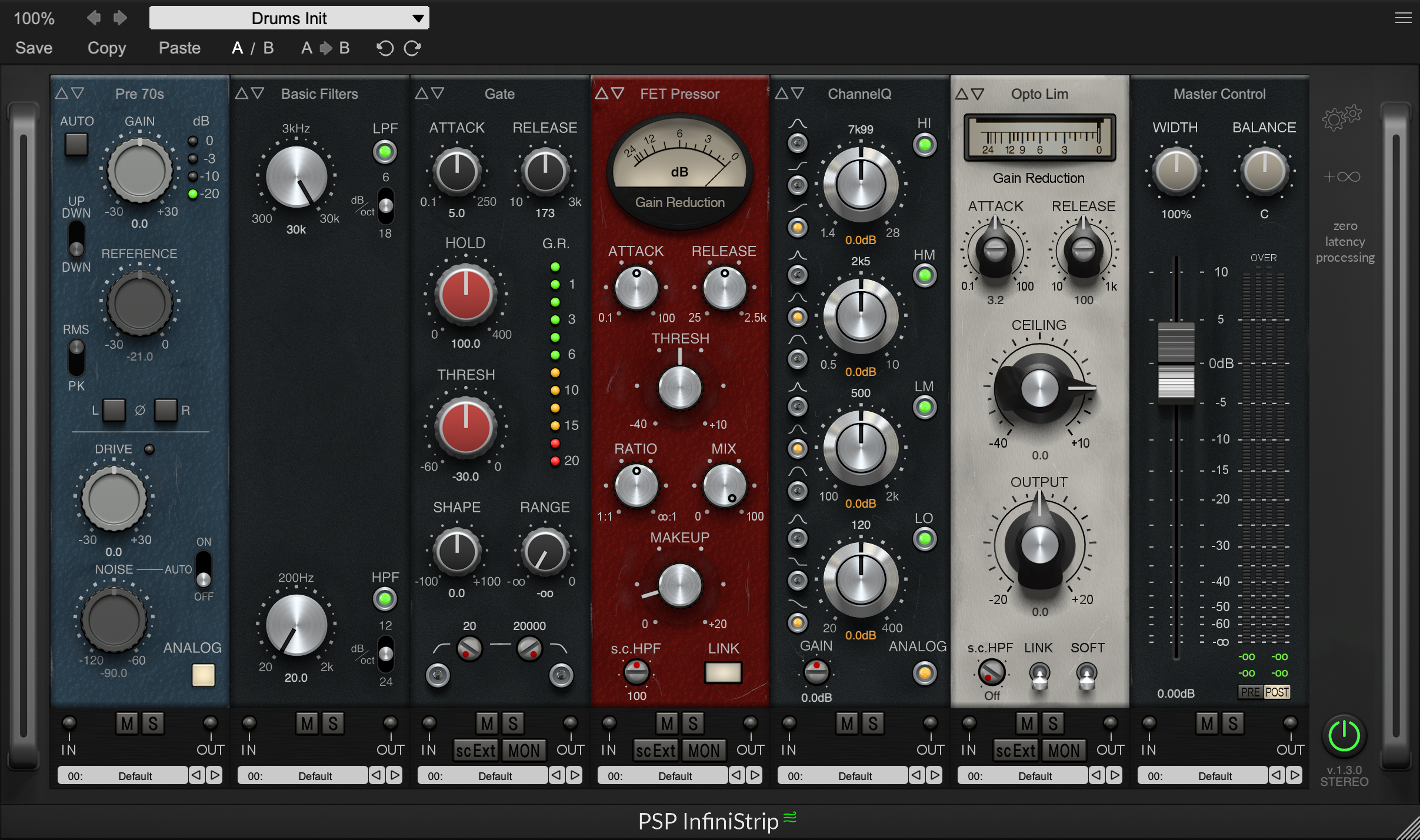Click the Gate THRESH red knob
1420x840 pixels.
465,426
